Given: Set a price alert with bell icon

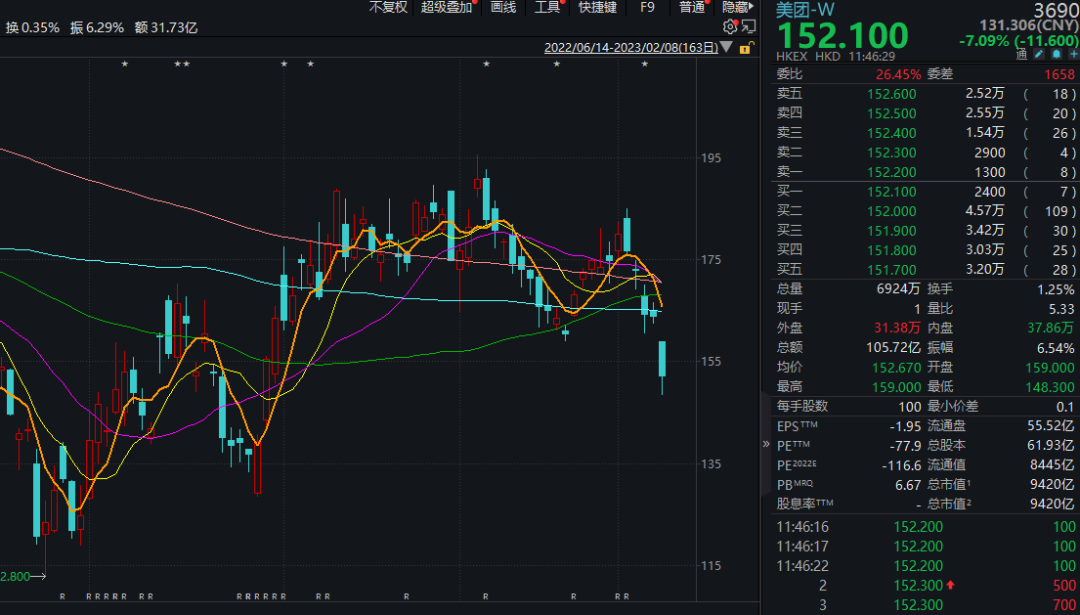Looking at the screenshot, I should pyautogui.click(x=1055, y=55).
